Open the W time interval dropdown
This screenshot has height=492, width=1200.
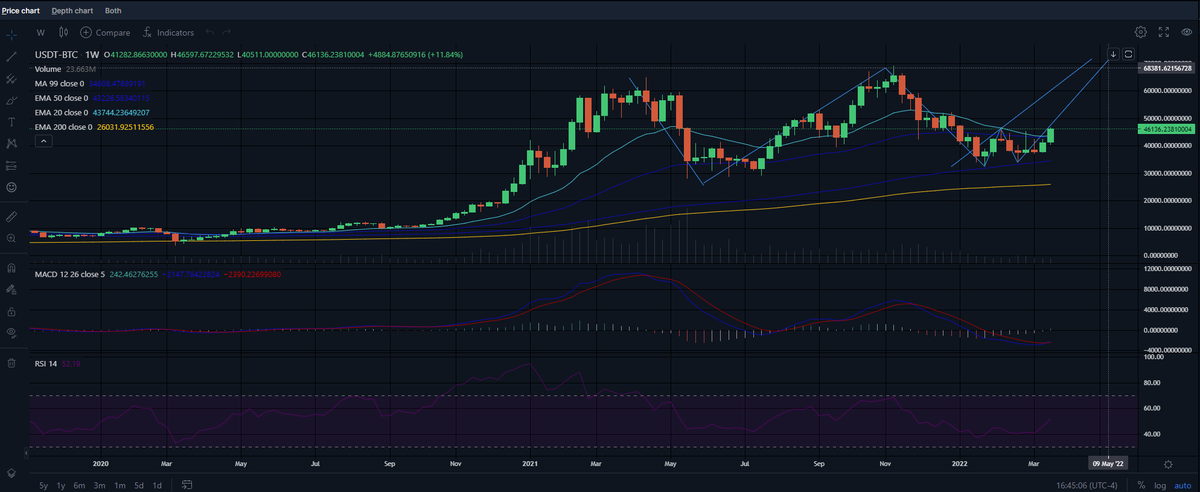pos(41,32)
